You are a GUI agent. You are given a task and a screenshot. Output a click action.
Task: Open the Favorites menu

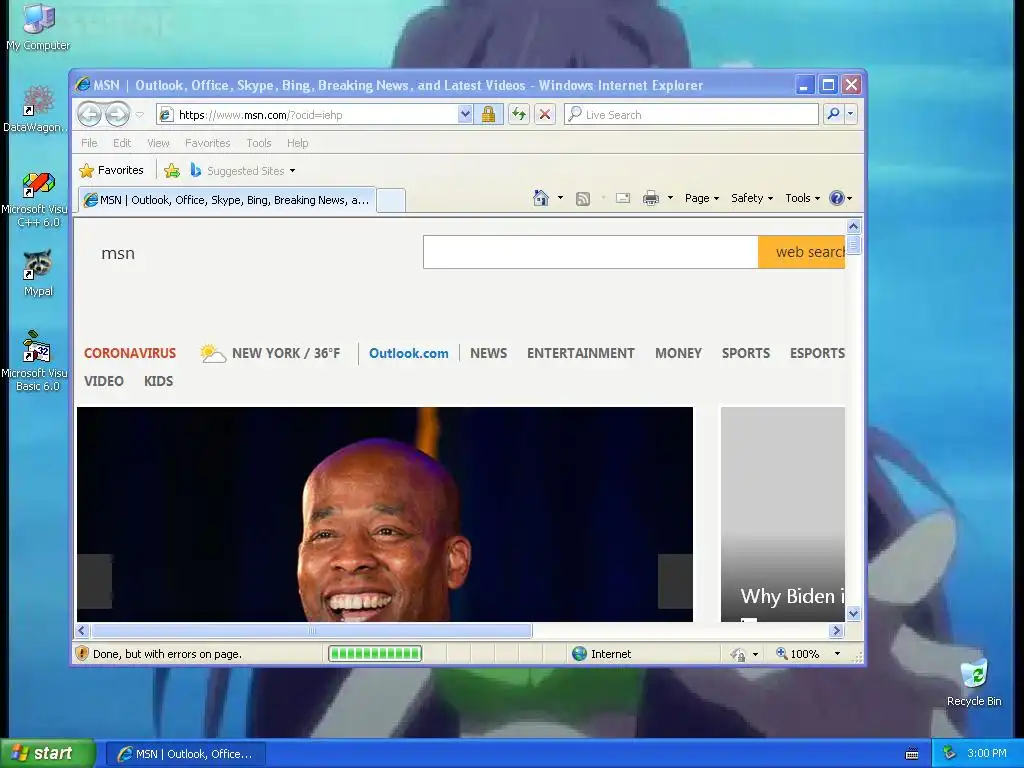pyautogui.click(x=207, y=143)
